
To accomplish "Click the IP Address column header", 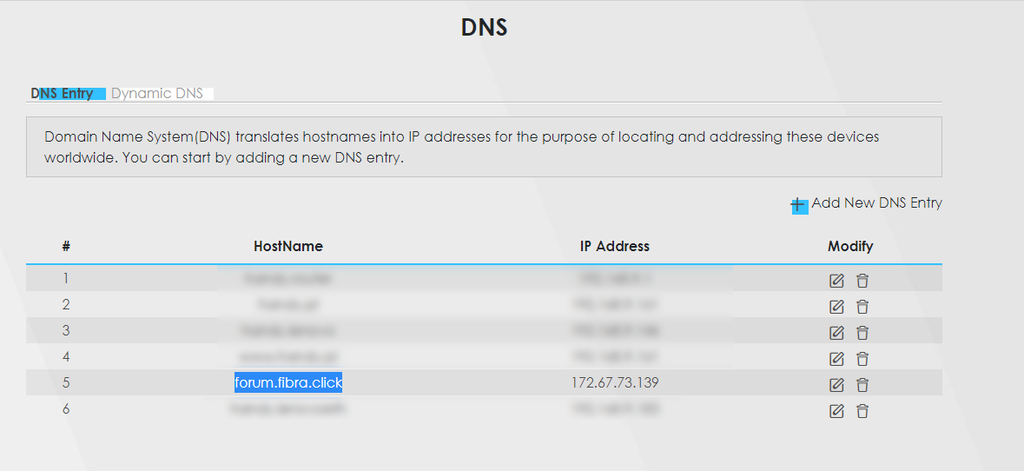I will (614, 246).
